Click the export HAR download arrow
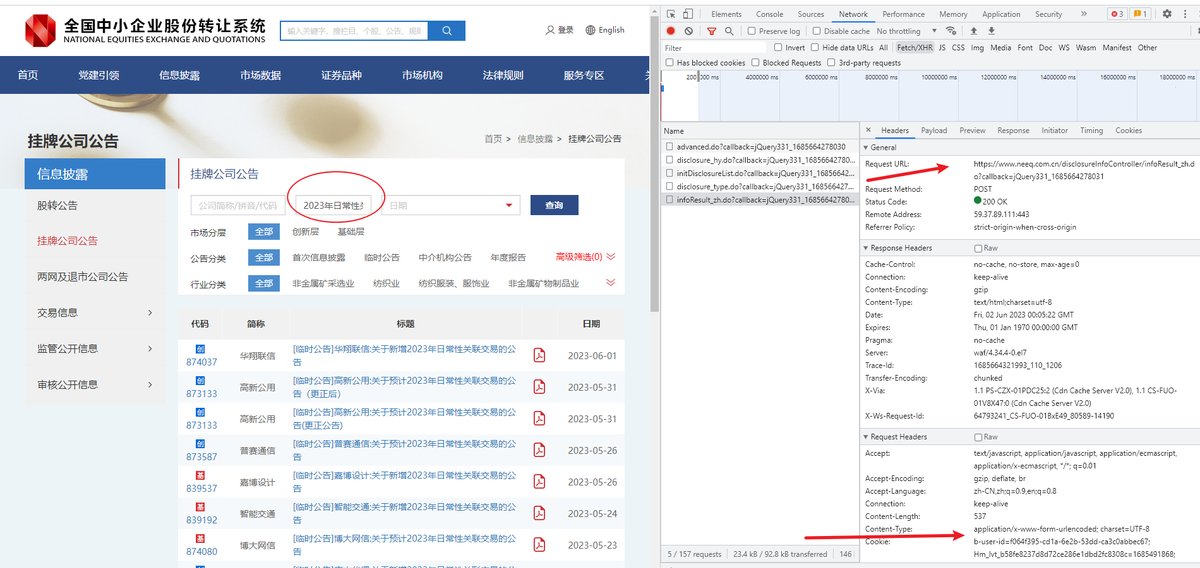Screen dimensions: 1200x568 990,31
